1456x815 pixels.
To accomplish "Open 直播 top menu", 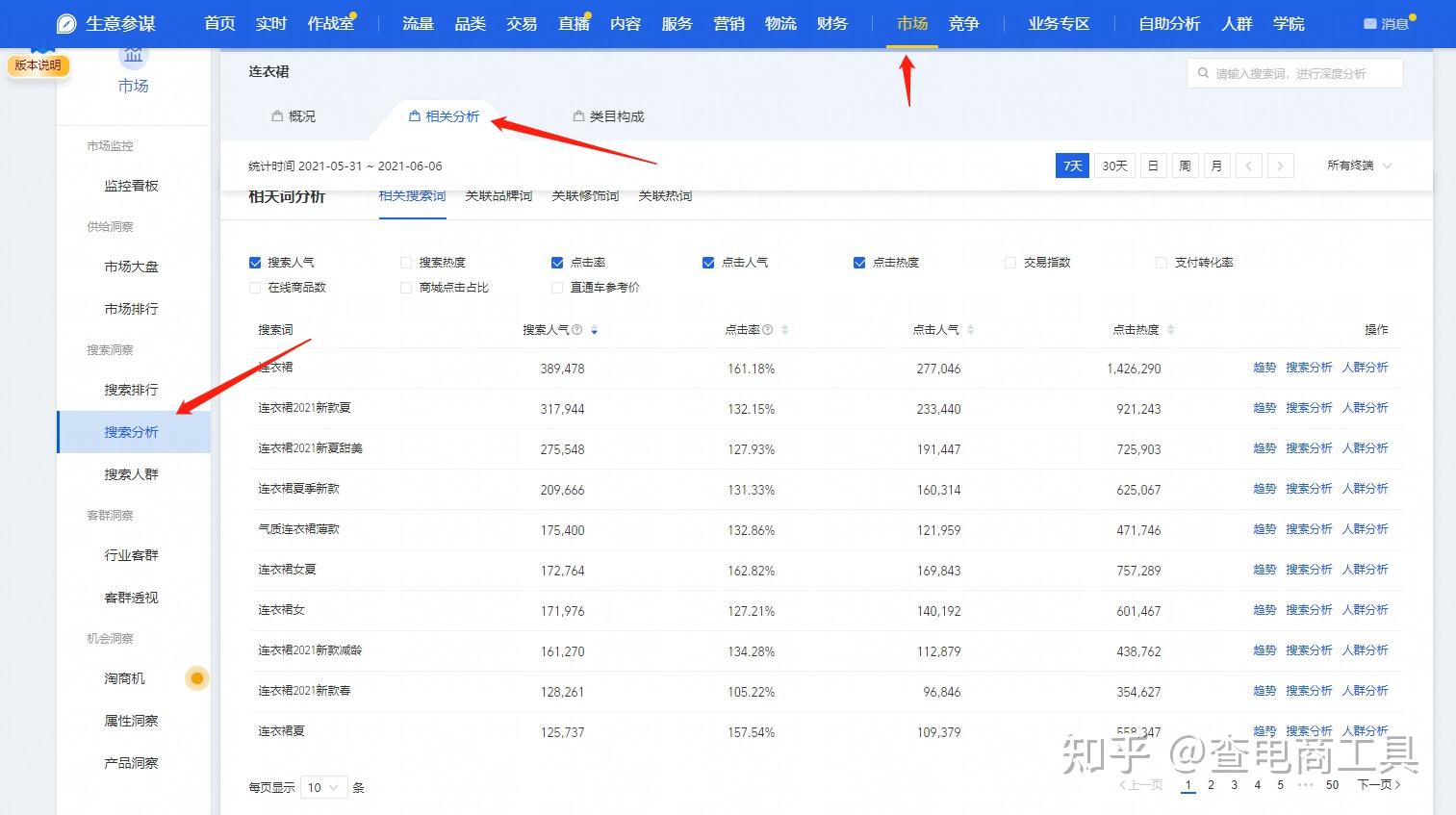I will [x=574, y=23].
